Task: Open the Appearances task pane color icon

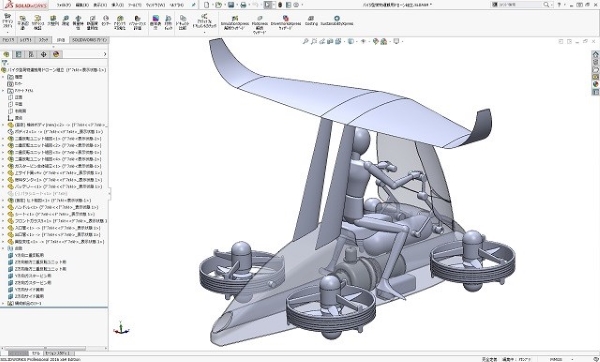Action: click(595, 85)
